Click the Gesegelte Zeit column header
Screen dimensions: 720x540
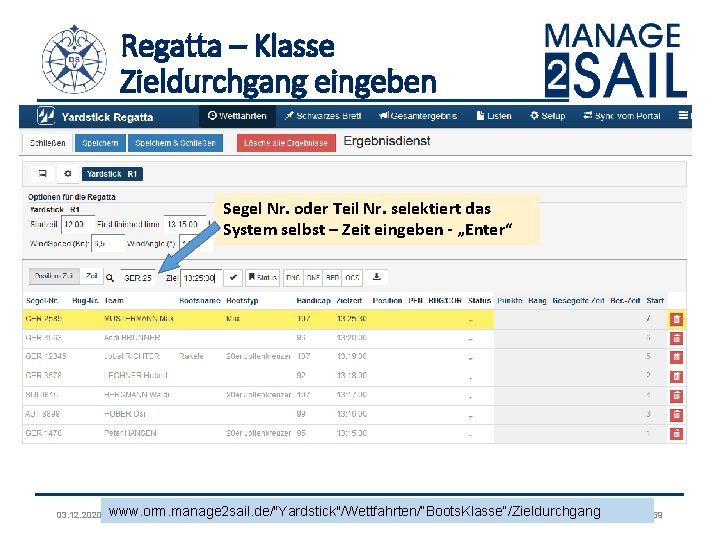578,301
